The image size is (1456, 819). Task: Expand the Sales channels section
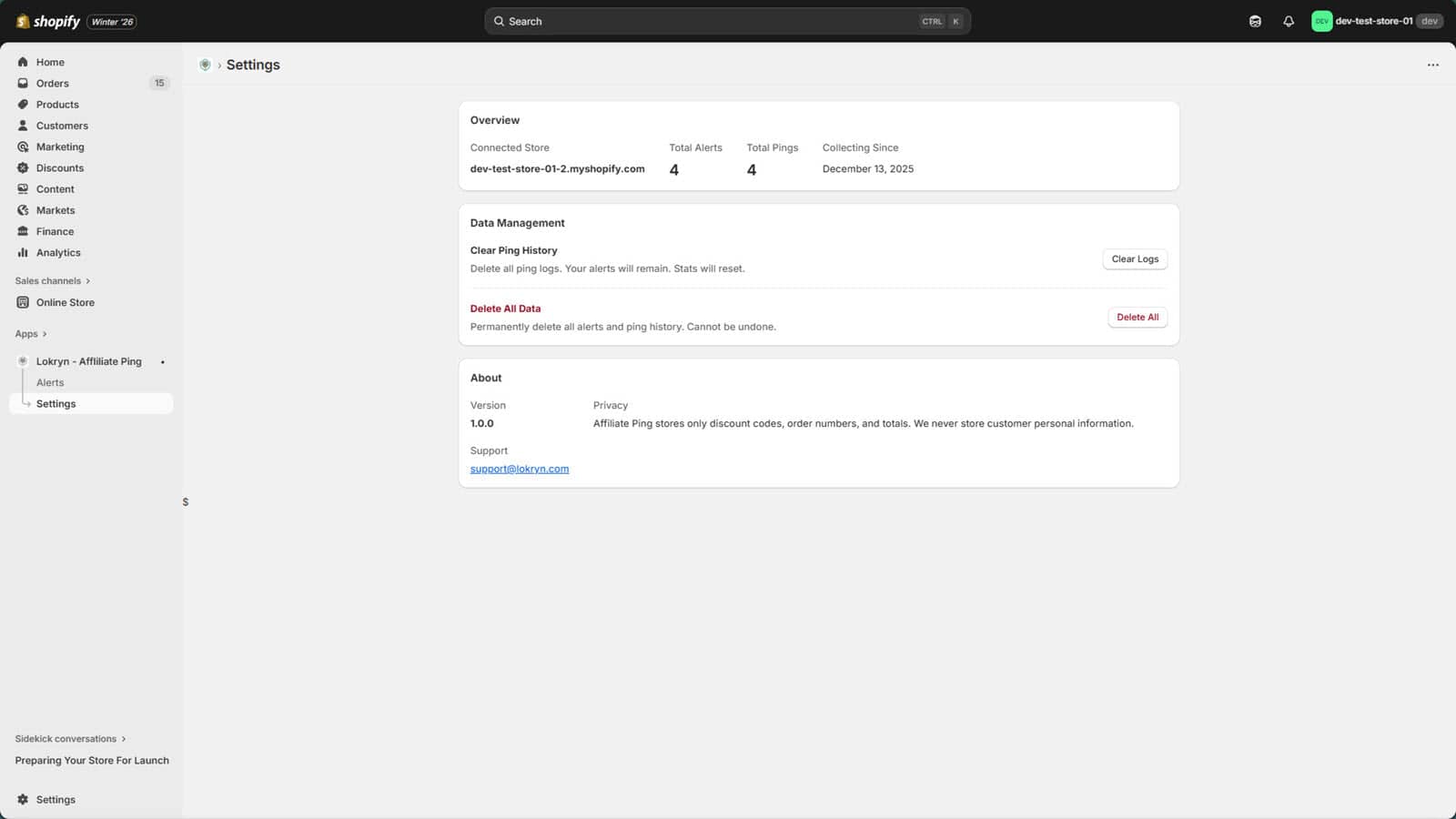[x=52, y=280]
